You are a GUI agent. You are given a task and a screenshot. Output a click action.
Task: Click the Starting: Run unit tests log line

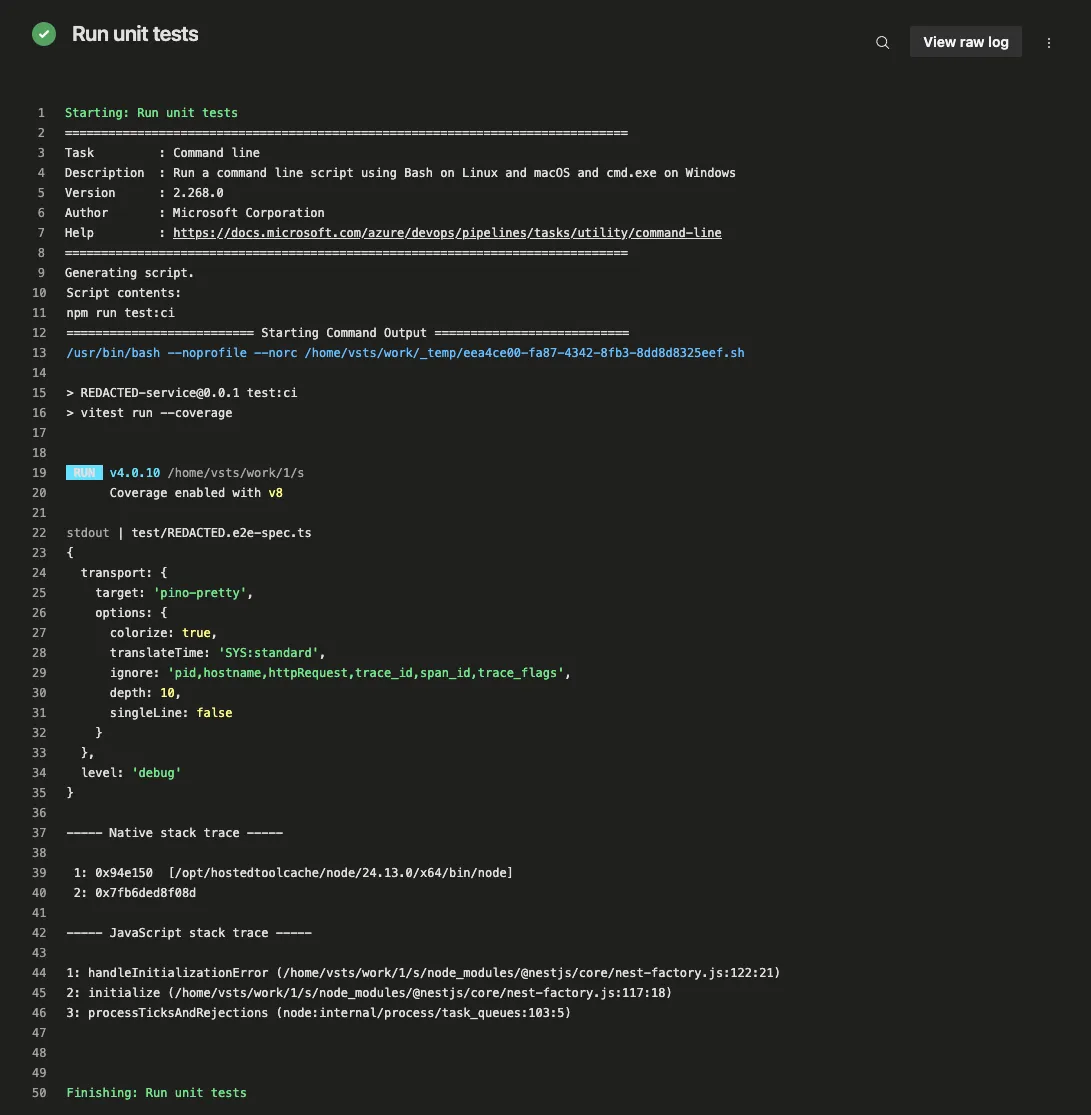(151, 112)
